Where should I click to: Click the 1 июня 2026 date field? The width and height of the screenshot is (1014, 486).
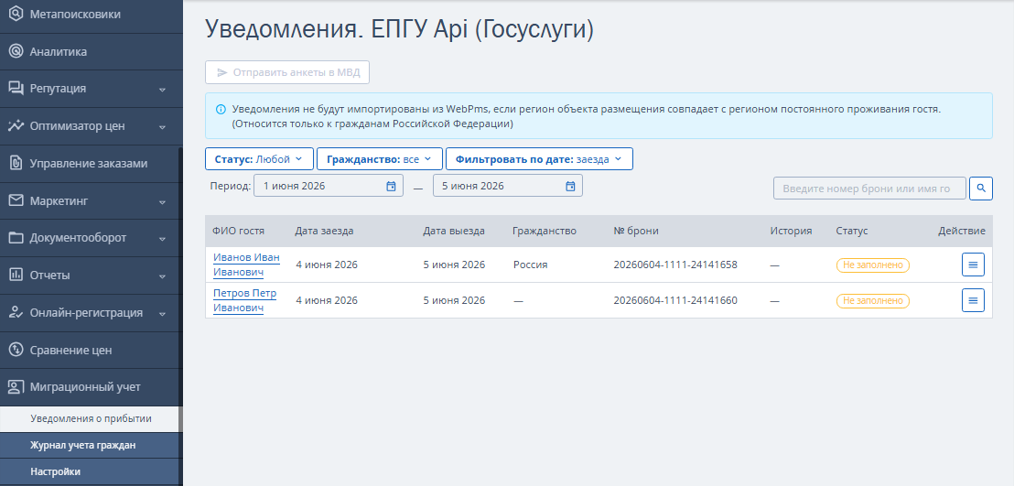point(329,186)
